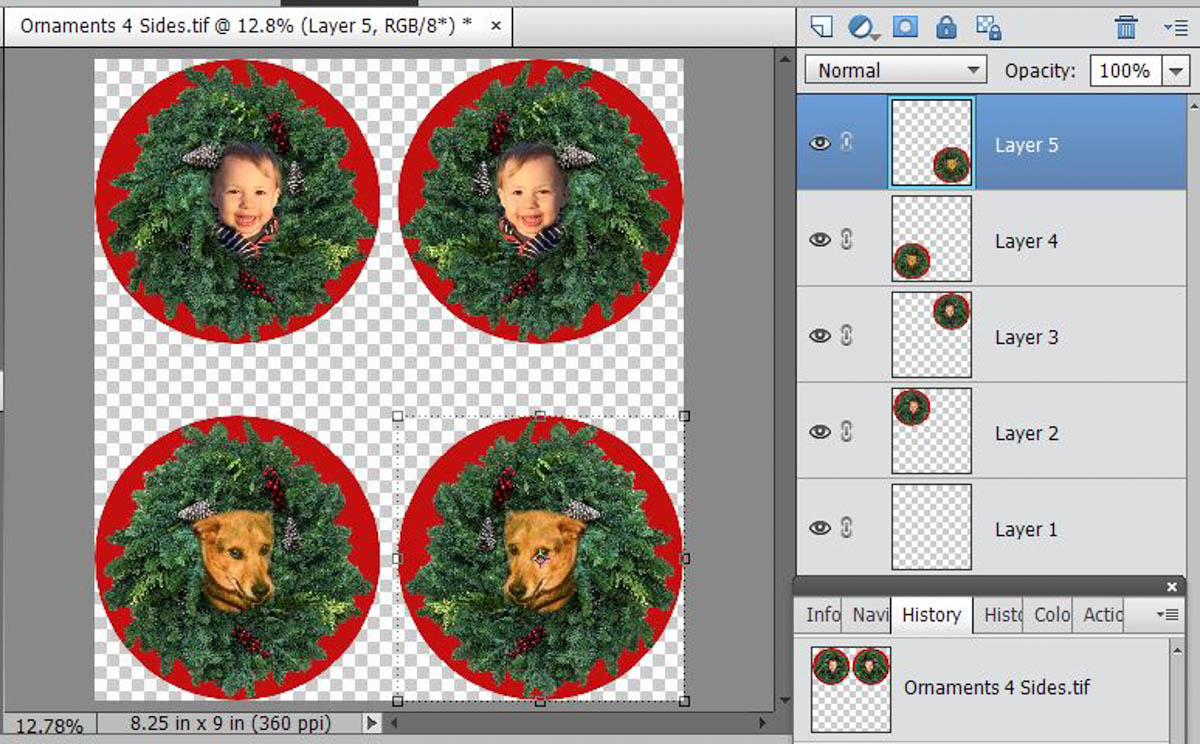Viewport: 1200px width, 744px height.
Task: Click the bottom-middle transform handle of selection
Action: [540, 702]
